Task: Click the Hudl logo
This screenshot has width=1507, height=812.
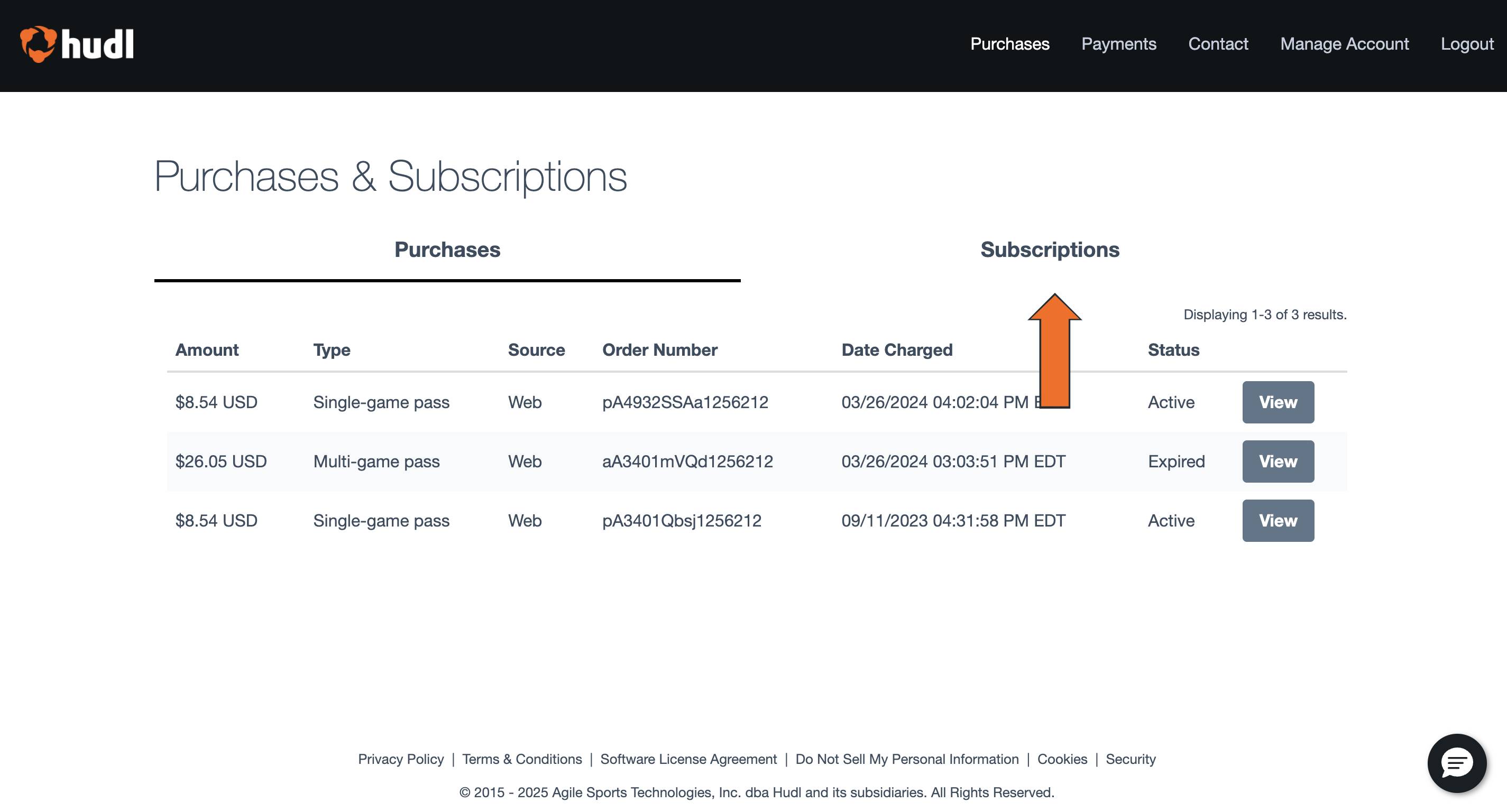Action: [x=77, y=44]
